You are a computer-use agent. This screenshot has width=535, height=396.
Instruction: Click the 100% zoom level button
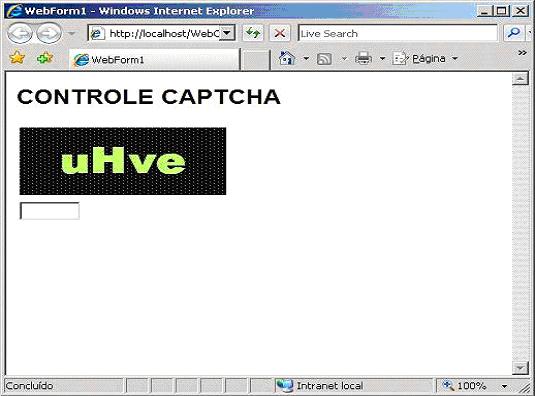click(464, 386)
